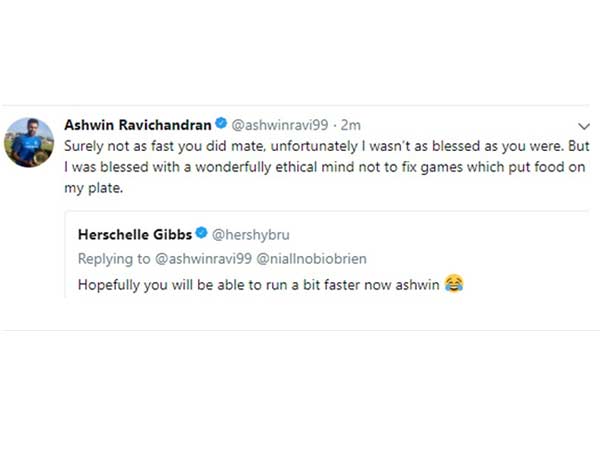The width and height of the screenshot is (600, 450).
Task: Click the verified badge beside Ashwin Ravichandran
Action: point(222,125)
